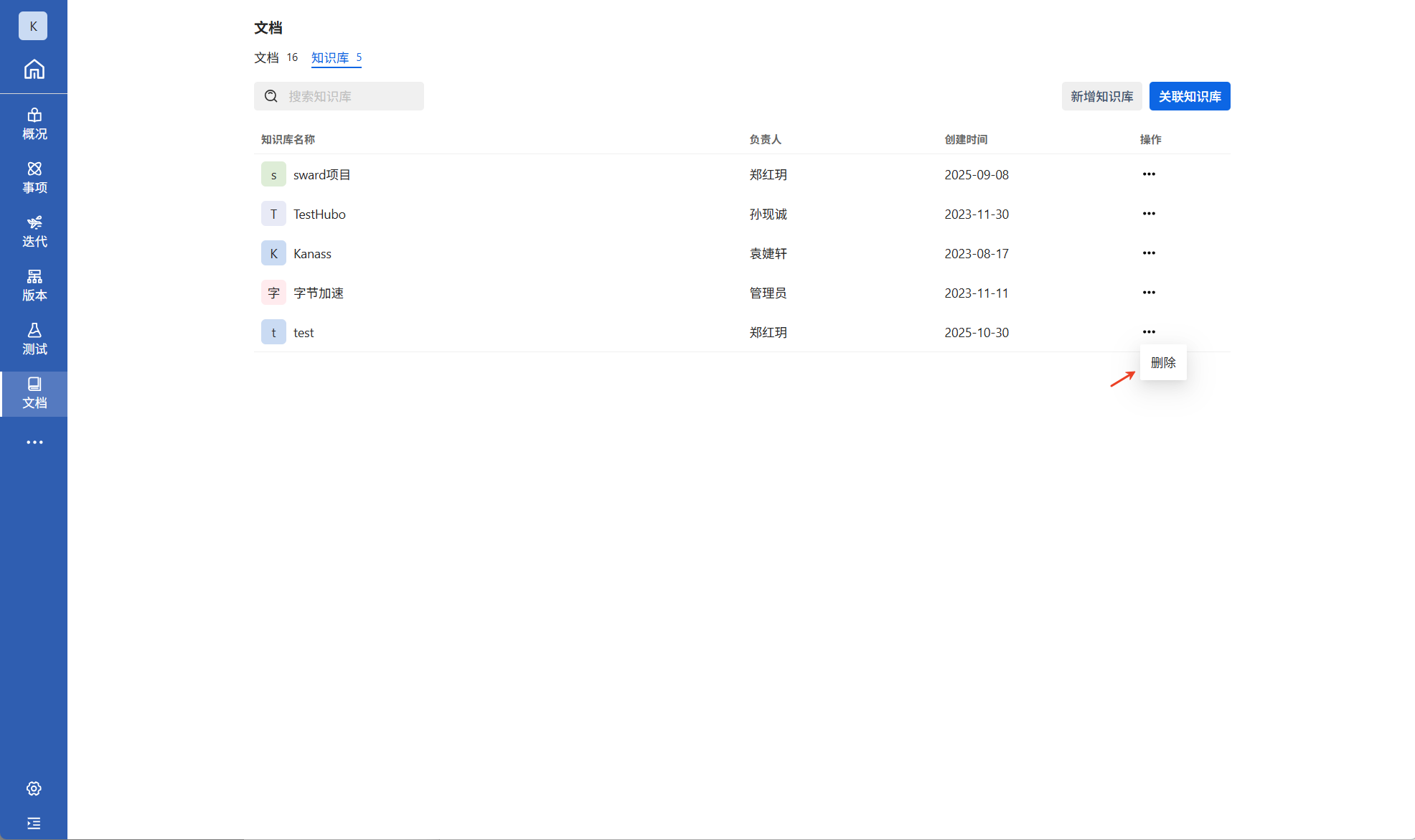
Task: Open actions menu for TestHubo row
Action: [x=1148, y=214]
